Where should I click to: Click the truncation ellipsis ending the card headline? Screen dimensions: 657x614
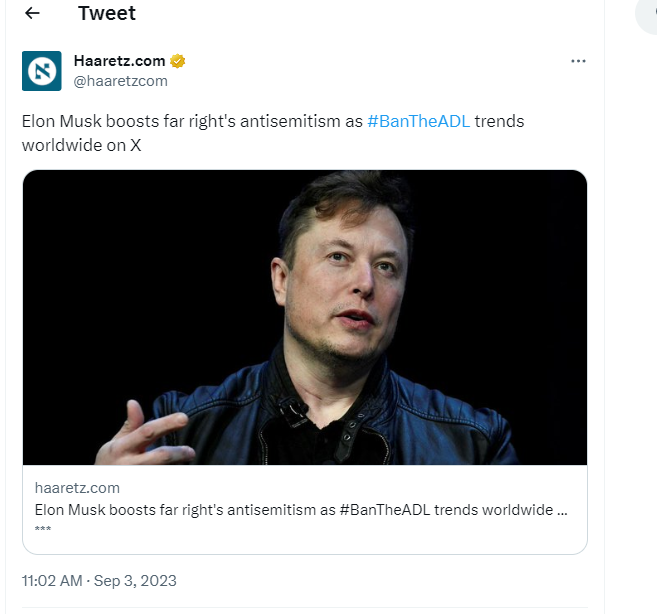point(562,509)
